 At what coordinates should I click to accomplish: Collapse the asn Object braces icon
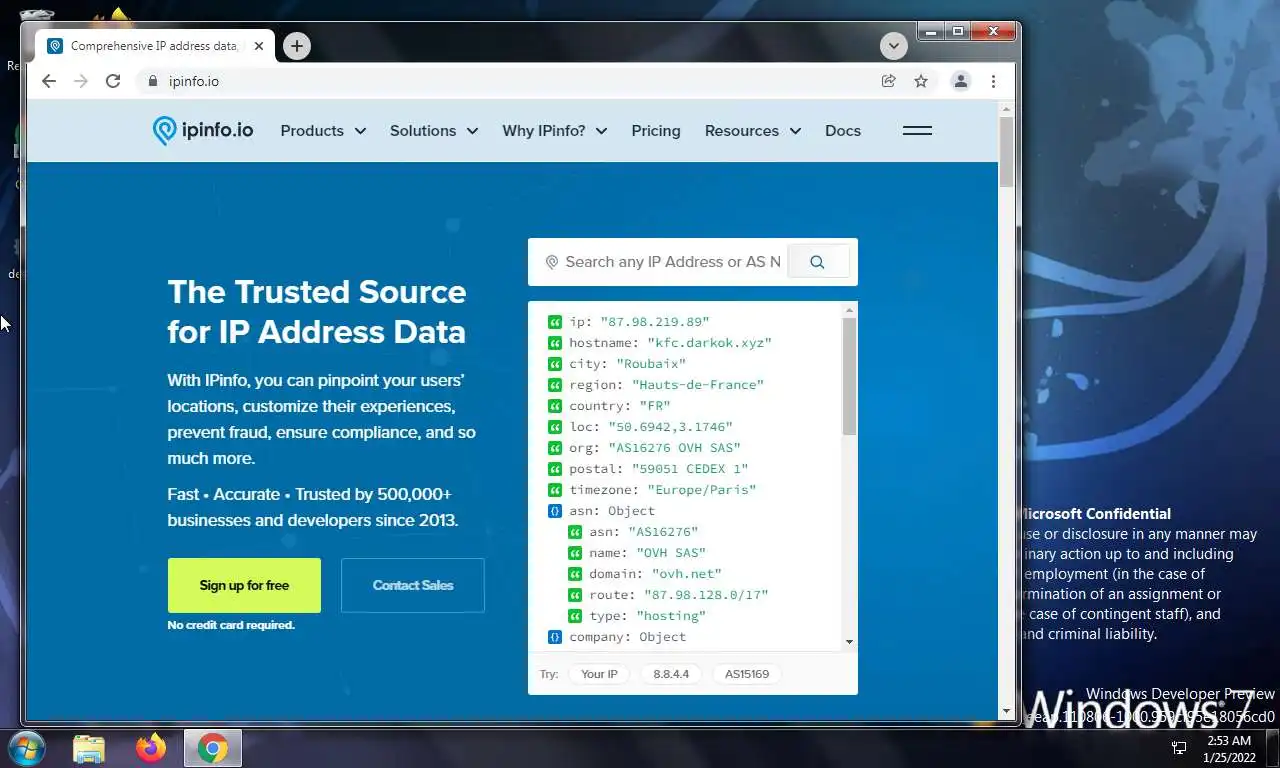(555, 511)
